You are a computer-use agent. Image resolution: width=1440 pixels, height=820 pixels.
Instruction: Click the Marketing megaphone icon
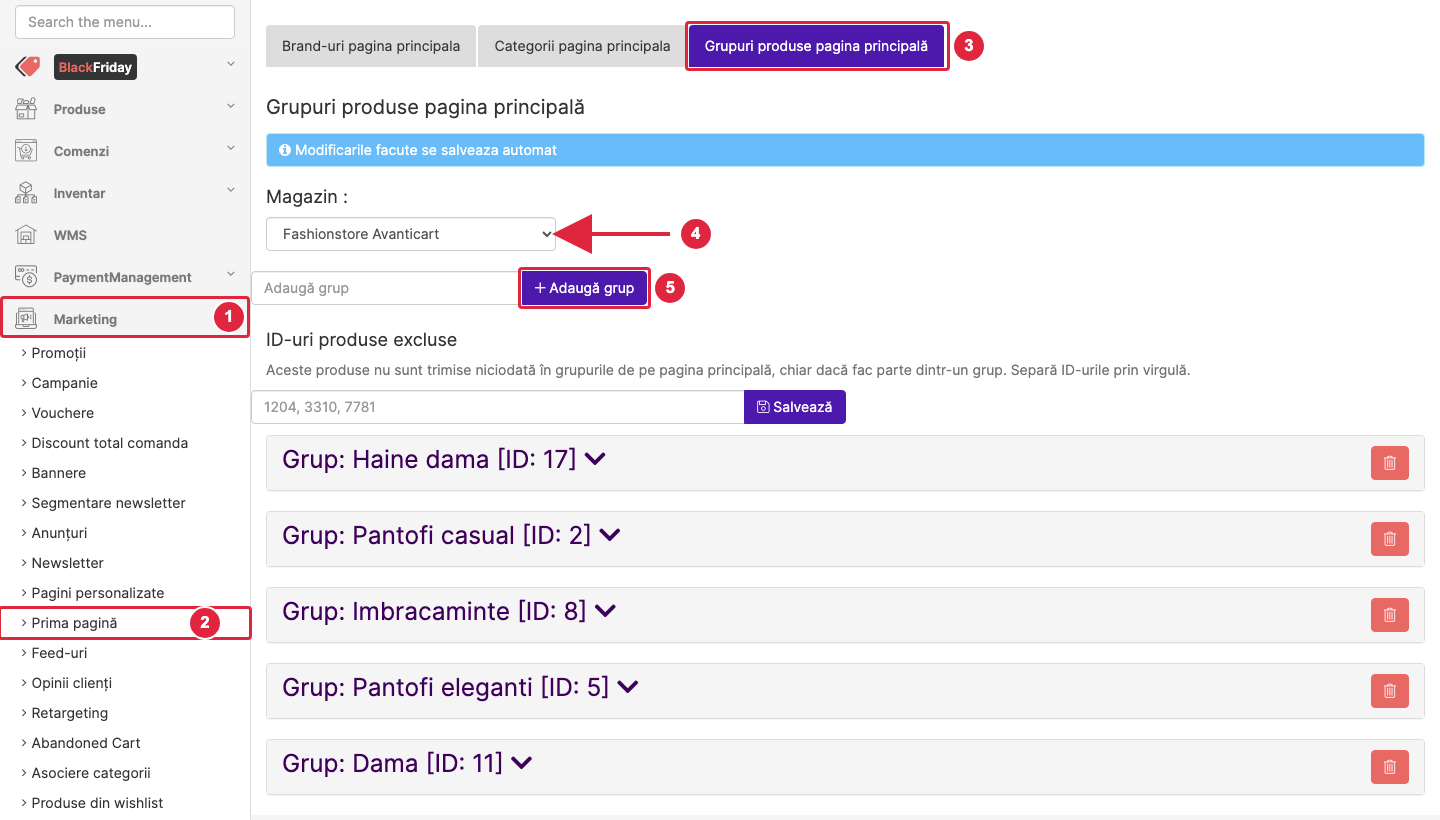(x=26, y=319)
